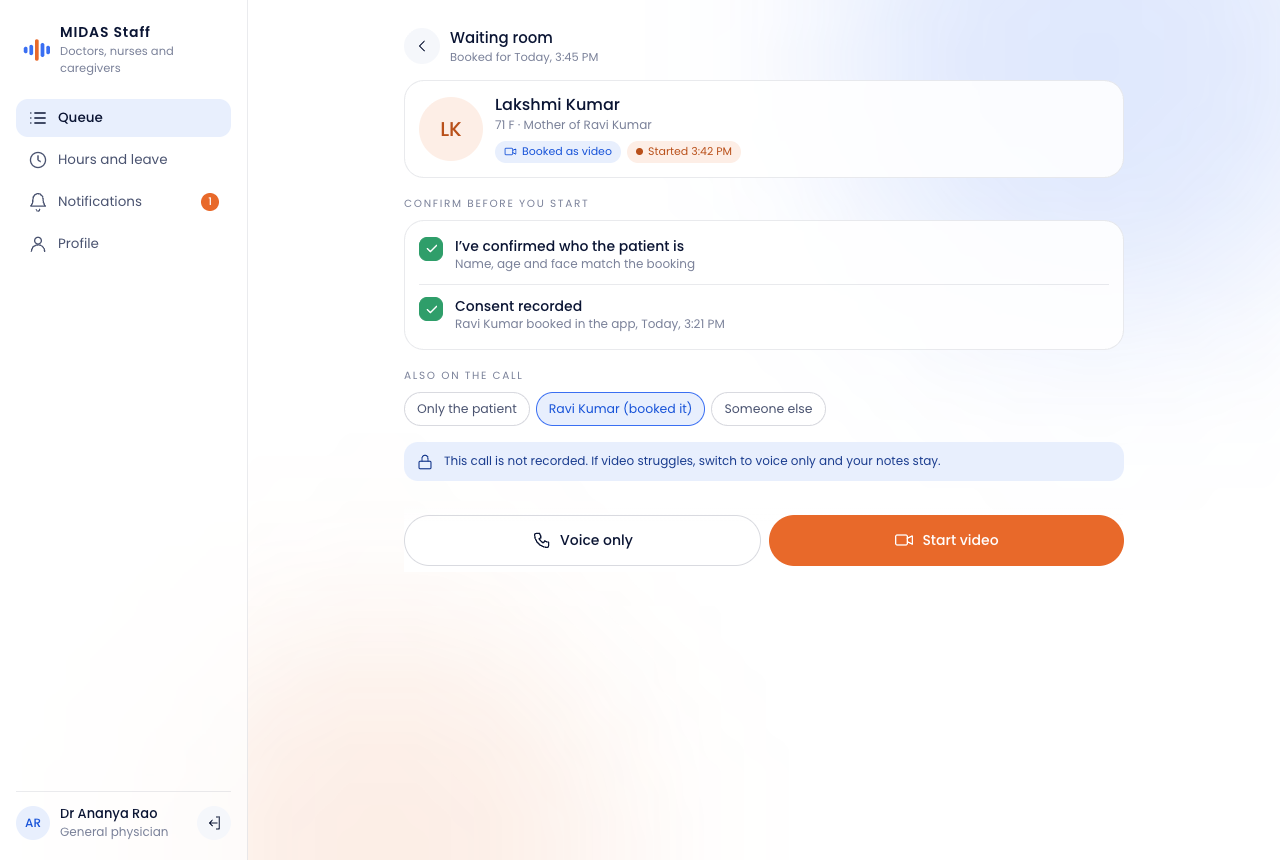Click the sign-out icon next to Dr Ananya Rao
This screenshot has width=1280, height=860.
click(x=214, y=823)
